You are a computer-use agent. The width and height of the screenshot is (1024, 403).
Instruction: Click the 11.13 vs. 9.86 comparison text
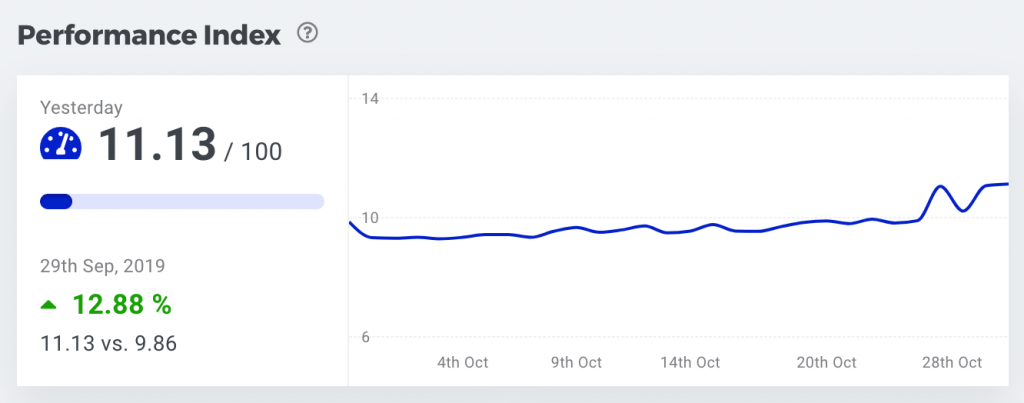108,343
